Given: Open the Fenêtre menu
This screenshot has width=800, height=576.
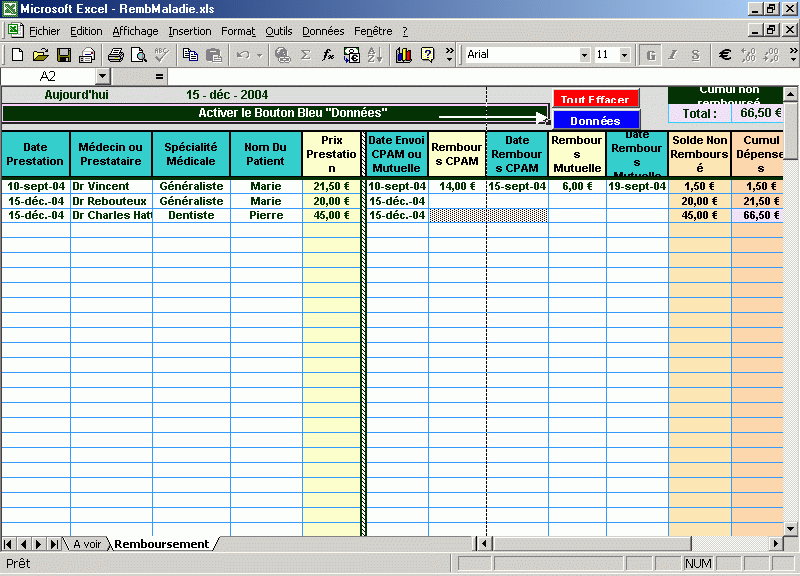Looking at the screenshot, I should (x=373, y=31).
